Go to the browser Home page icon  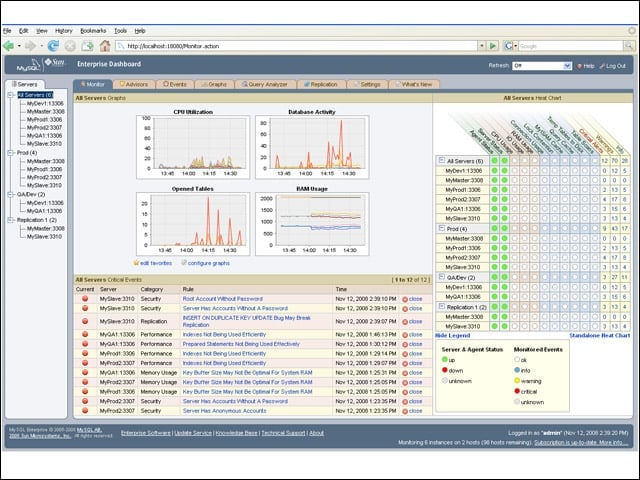click(105, 46)
